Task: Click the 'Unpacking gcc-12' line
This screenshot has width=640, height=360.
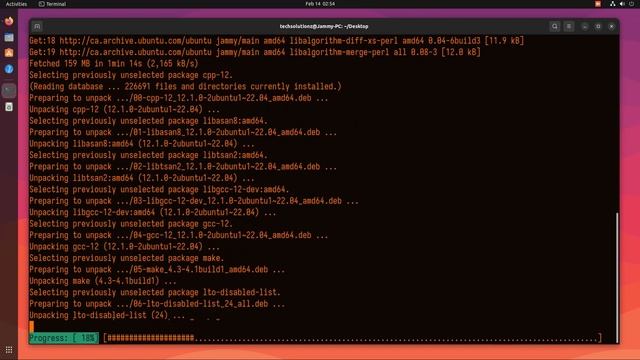Action: 124,247
